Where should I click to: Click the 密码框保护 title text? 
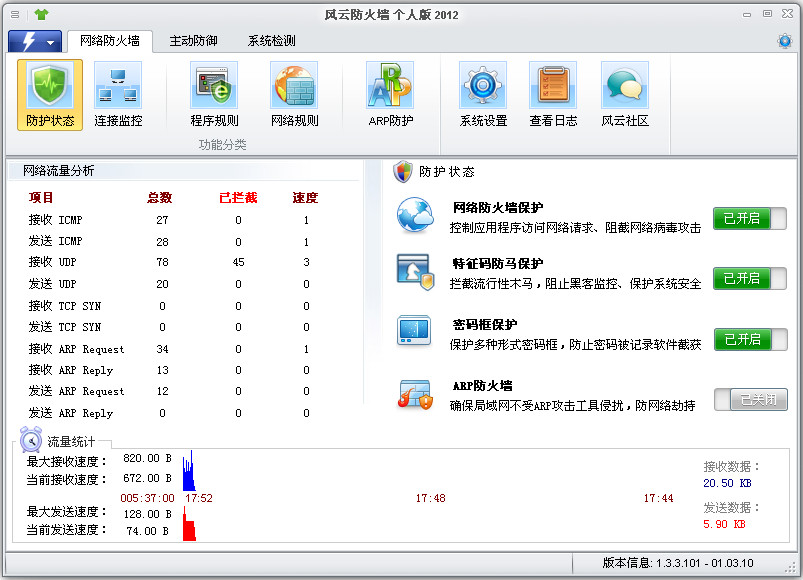[x=484, y=325]
